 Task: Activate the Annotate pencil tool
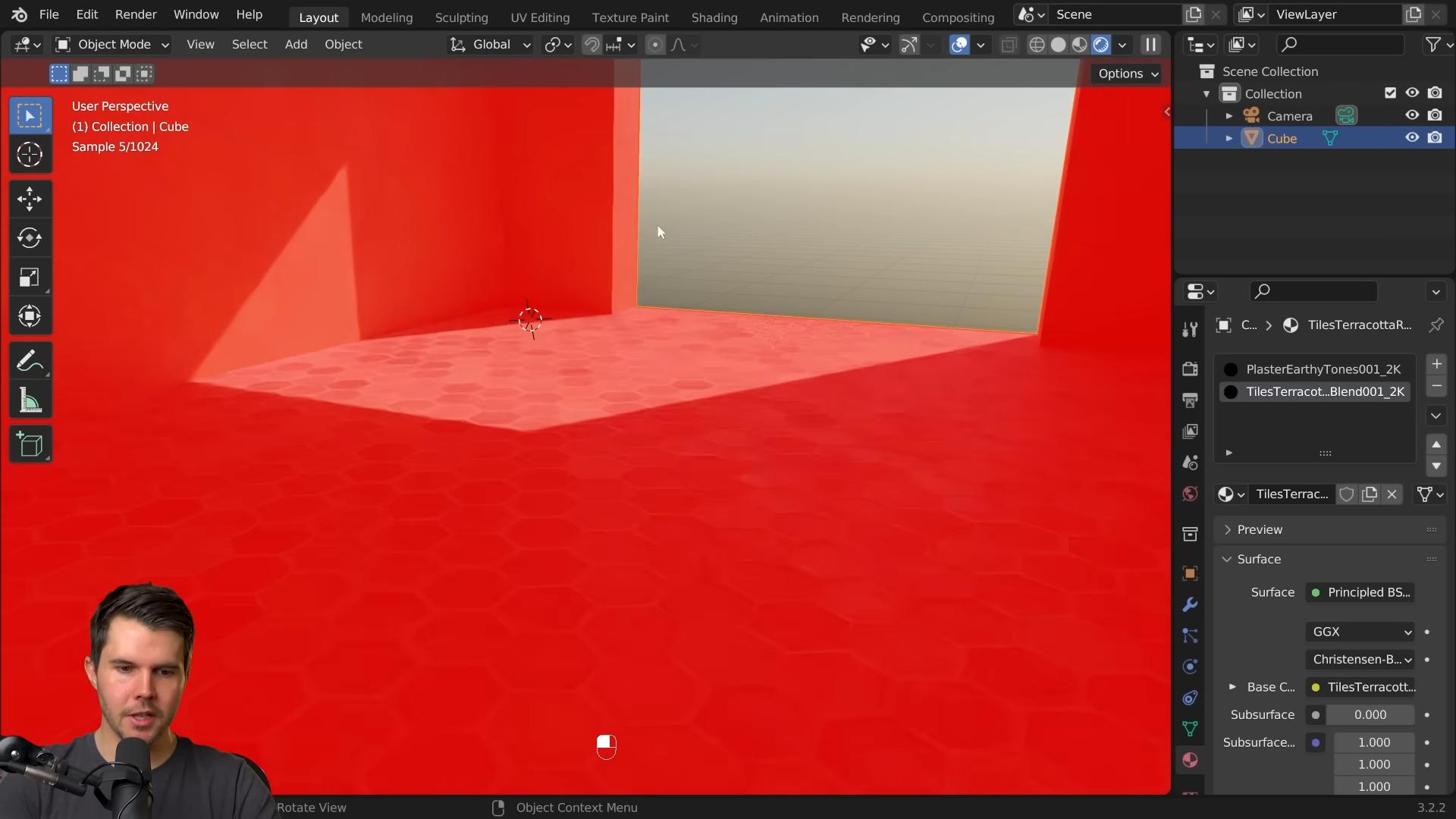point(30,361)
